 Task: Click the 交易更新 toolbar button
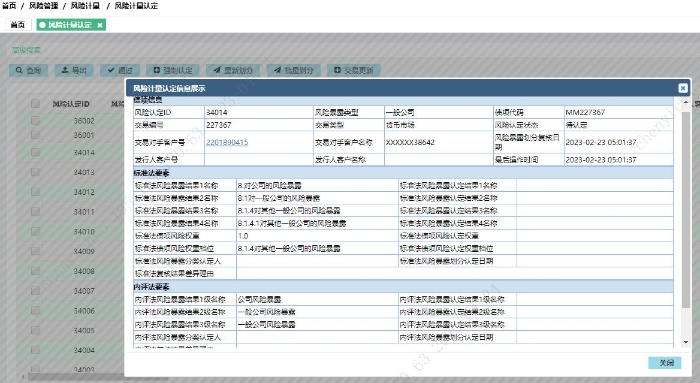pyautogui.click(x=354, y=71)
